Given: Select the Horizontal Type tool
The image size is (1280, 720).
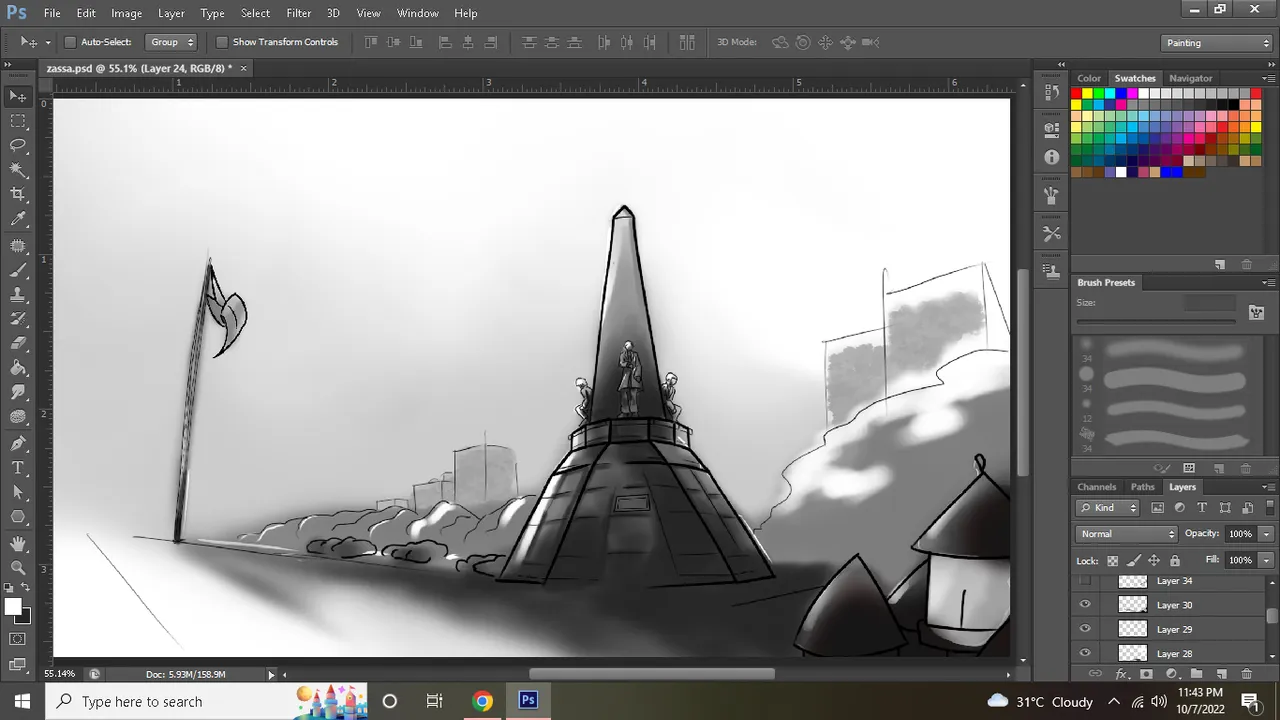Looking at the screenshot, I should (x=18, y=468).
